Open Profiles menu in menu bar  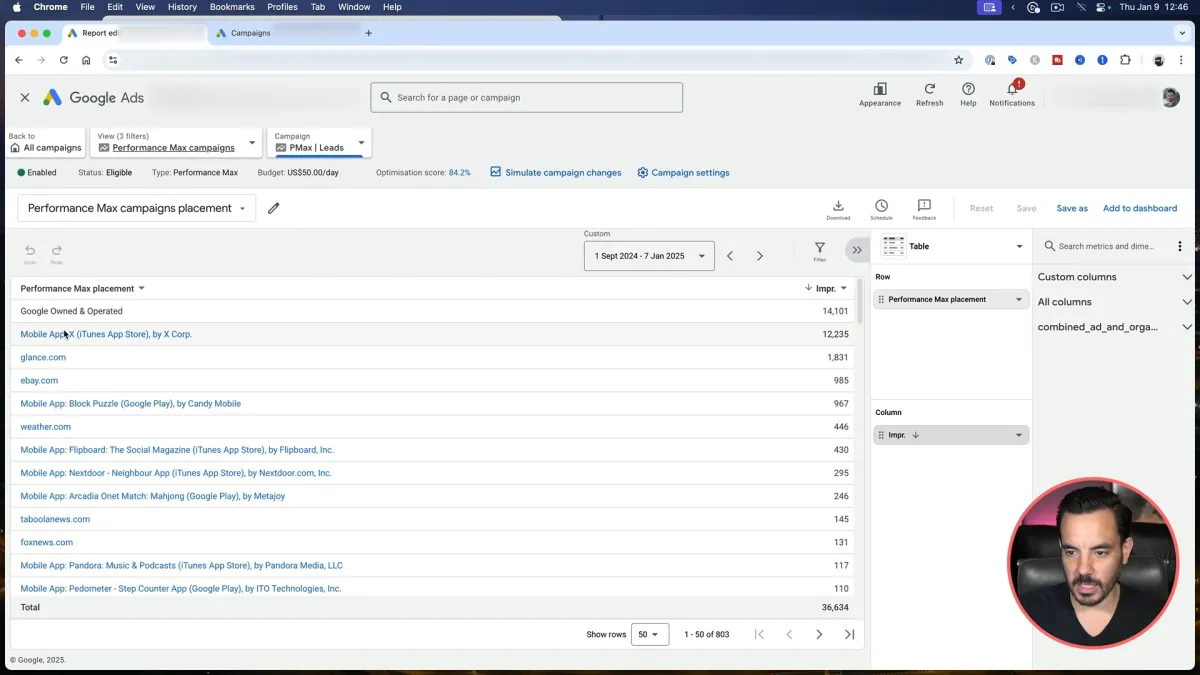[x=282, y=7]
